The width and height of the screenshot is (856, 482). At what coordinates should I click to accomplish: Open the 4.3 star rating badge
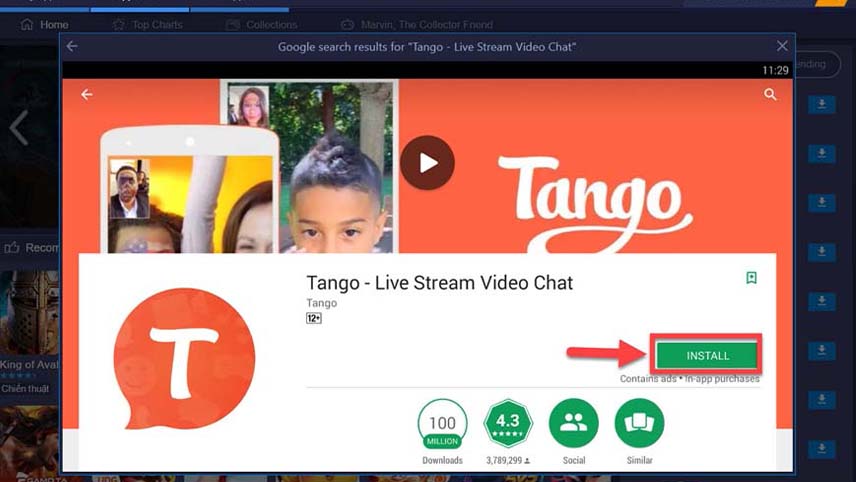(x=508, y=424)
